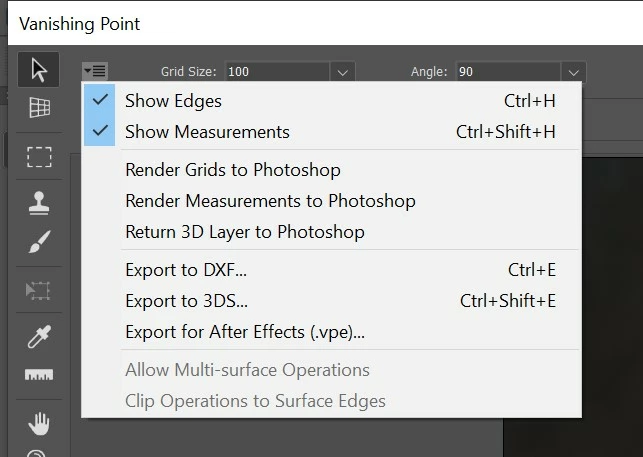The image size is (643, 457).
Task: Choose the Marquee selection tool
Action: click(39, 157)
